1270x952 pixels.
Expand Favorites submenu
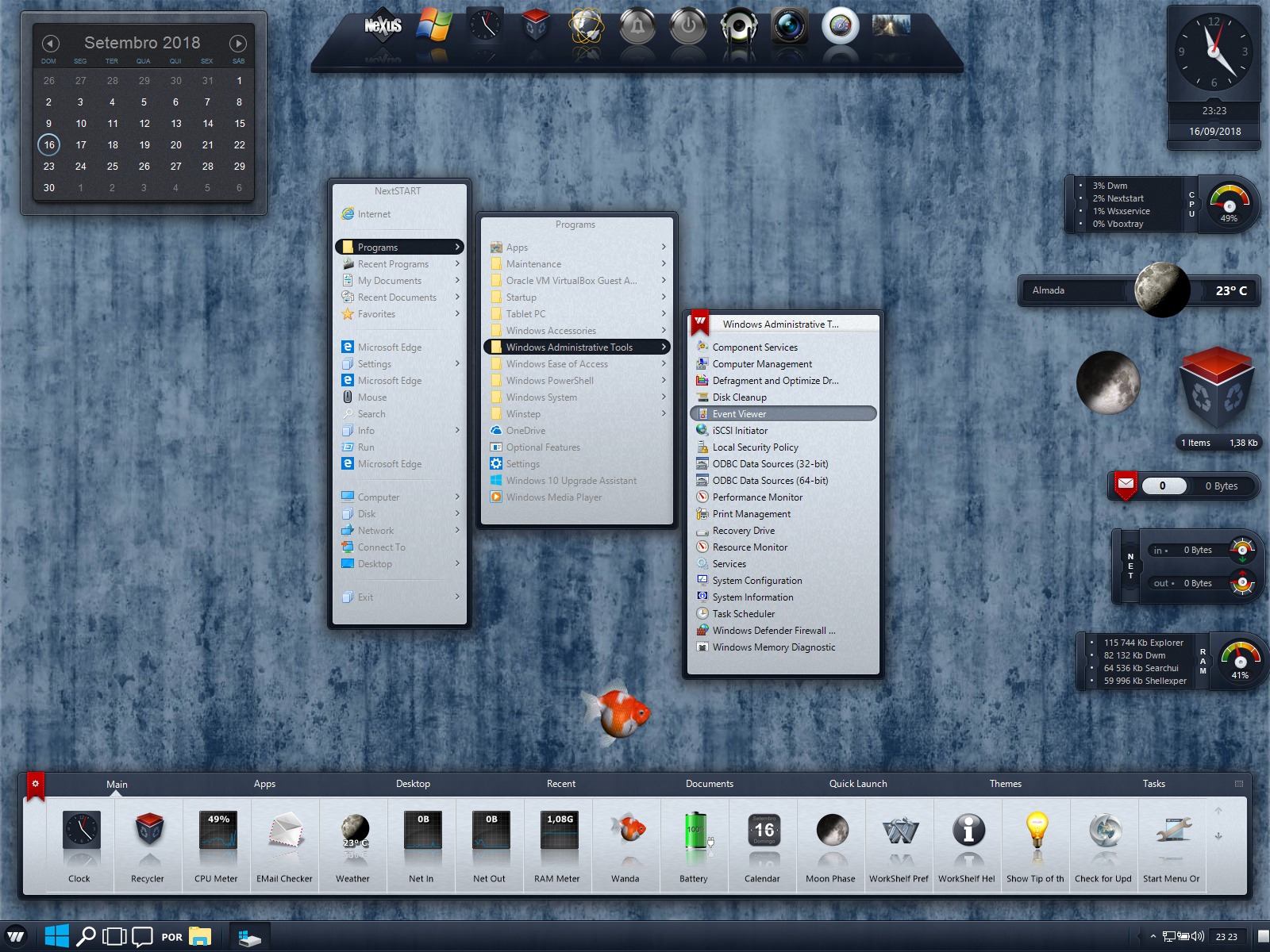click(x=401, y=314)
